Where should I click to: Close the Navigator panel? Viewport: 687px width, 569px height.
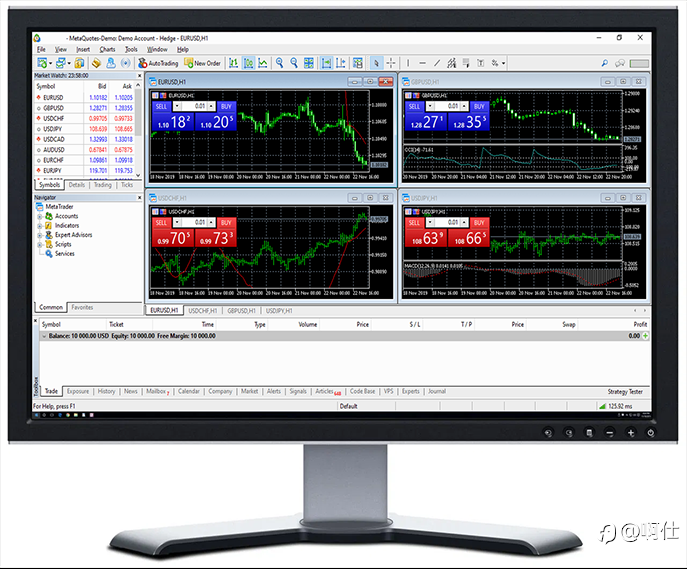pos(139,198)
